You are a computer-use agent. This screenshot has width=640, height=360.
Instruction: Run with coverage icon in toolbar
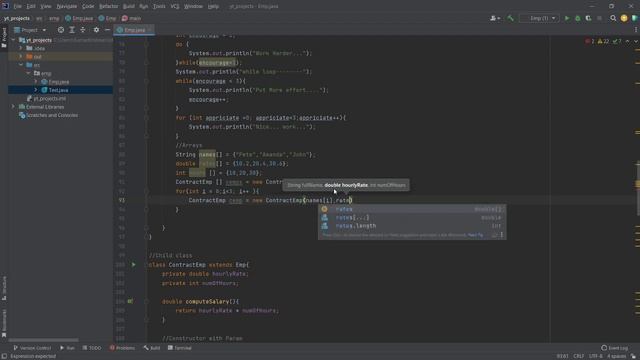pos(588,18)
